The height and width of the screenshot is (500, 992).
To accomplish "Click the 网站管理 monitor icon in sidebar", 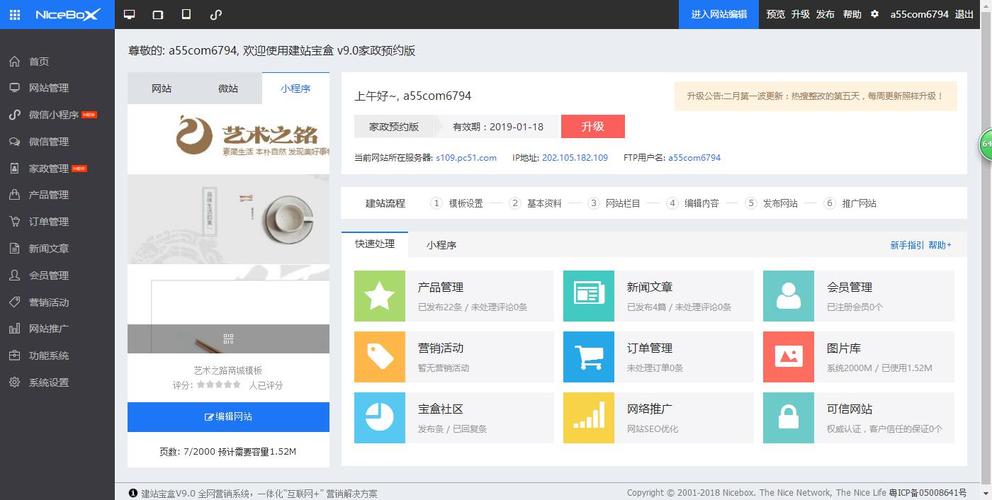I will [15, 88].
